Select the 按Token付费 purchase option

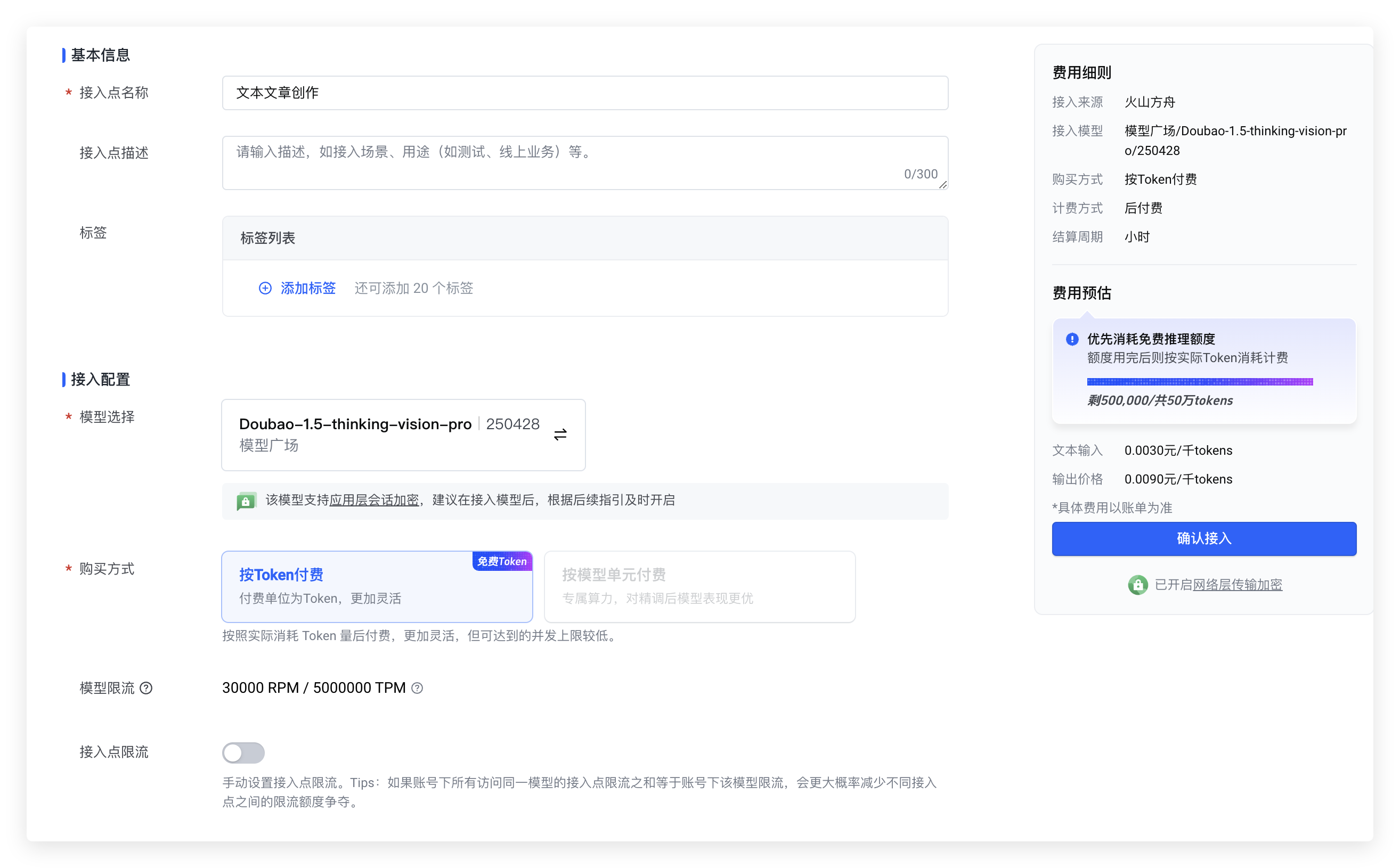[377, 586]
